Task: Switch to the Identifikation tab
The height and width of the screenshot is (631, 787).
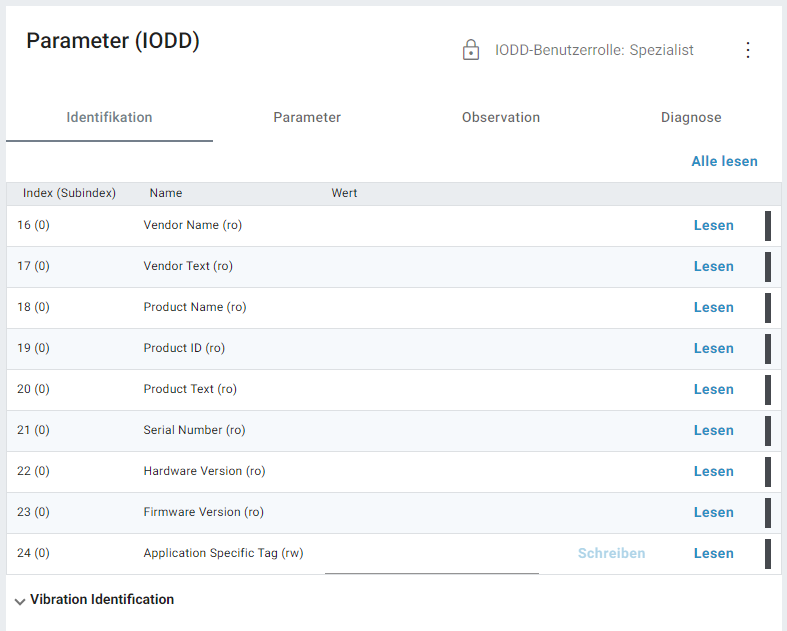Action: coord(109,117)
